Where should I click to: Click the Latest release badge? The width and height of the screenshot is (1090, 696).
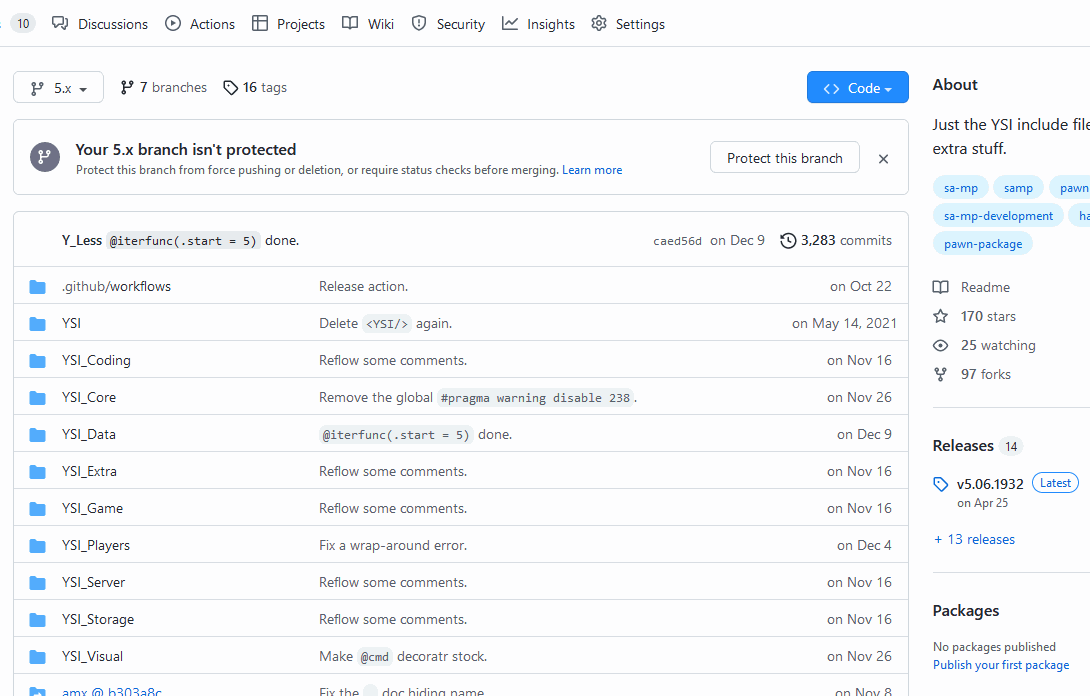(1055, 483)
